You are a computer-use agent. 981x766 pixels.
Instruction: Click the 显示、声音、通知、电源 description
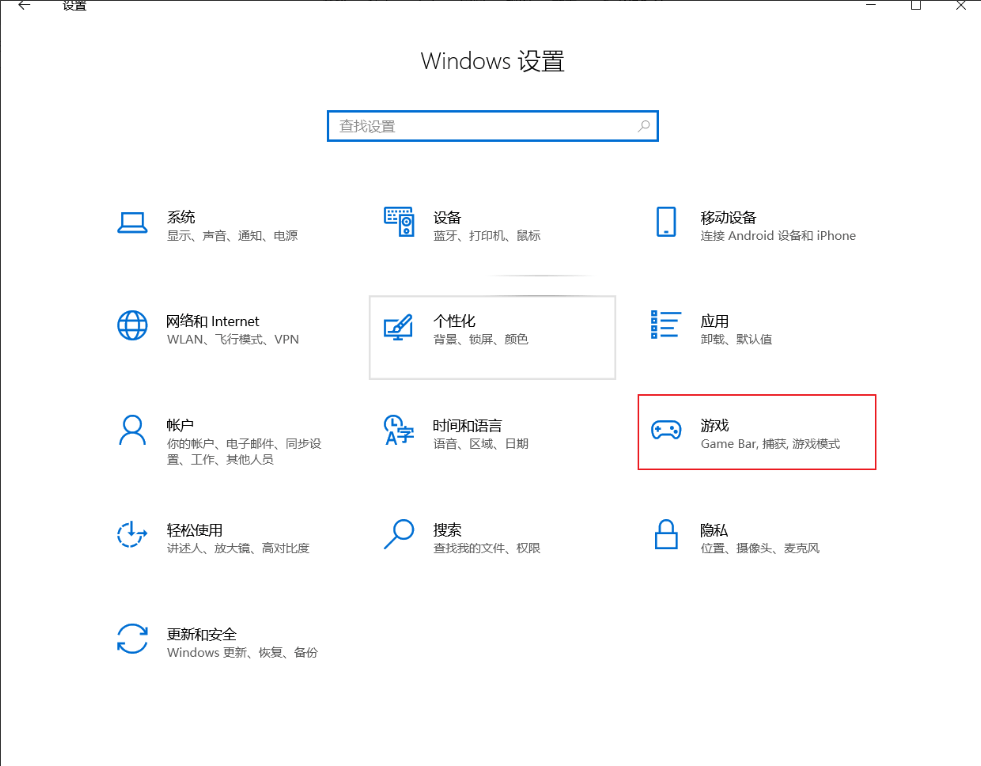point(232,235)
